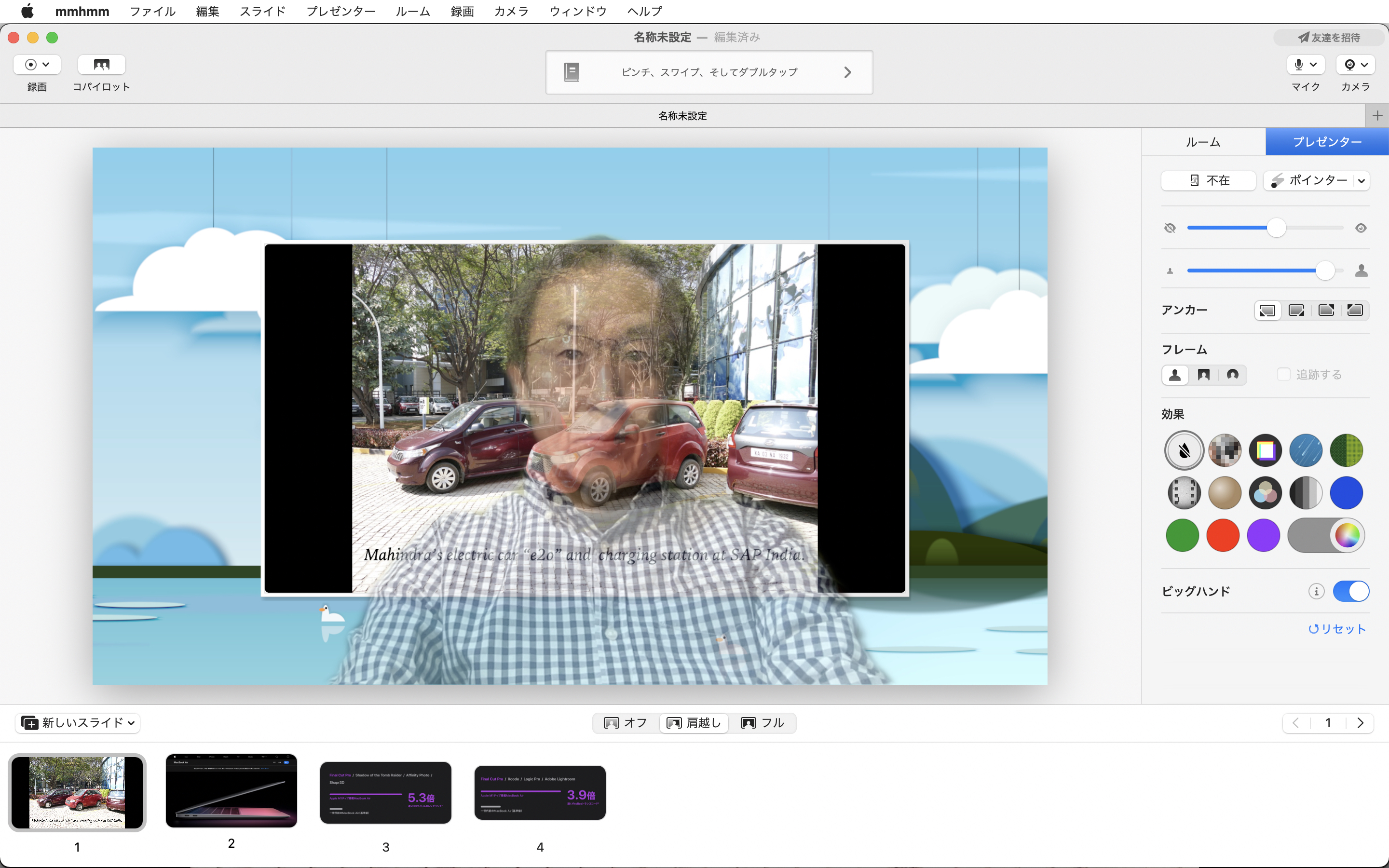
Task: Click the hidden-eye opacity icon
Action: pos(1170,229)
